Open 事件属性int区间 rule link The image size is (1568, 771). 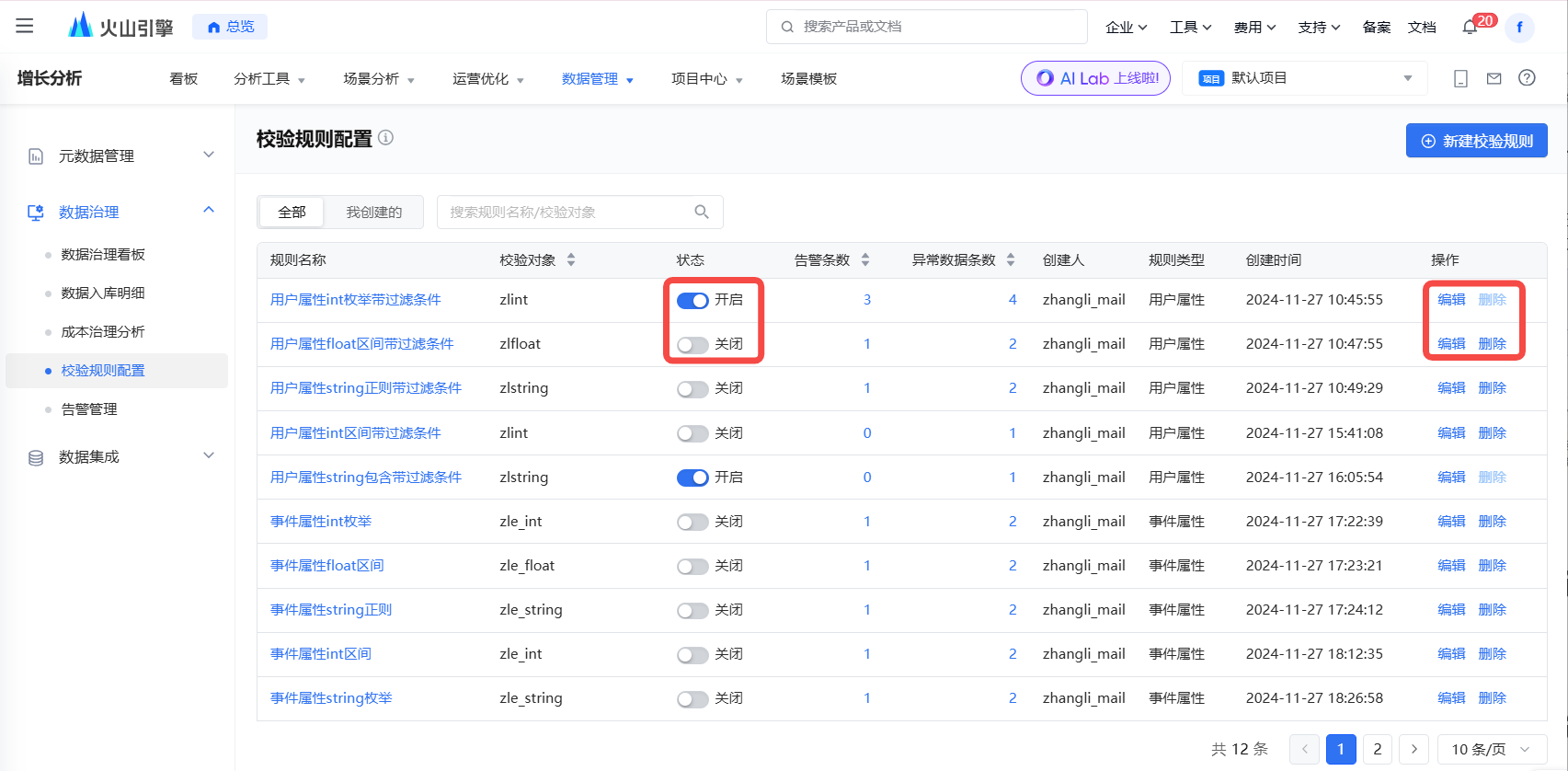pyautogui.click(x=321, y=654)
